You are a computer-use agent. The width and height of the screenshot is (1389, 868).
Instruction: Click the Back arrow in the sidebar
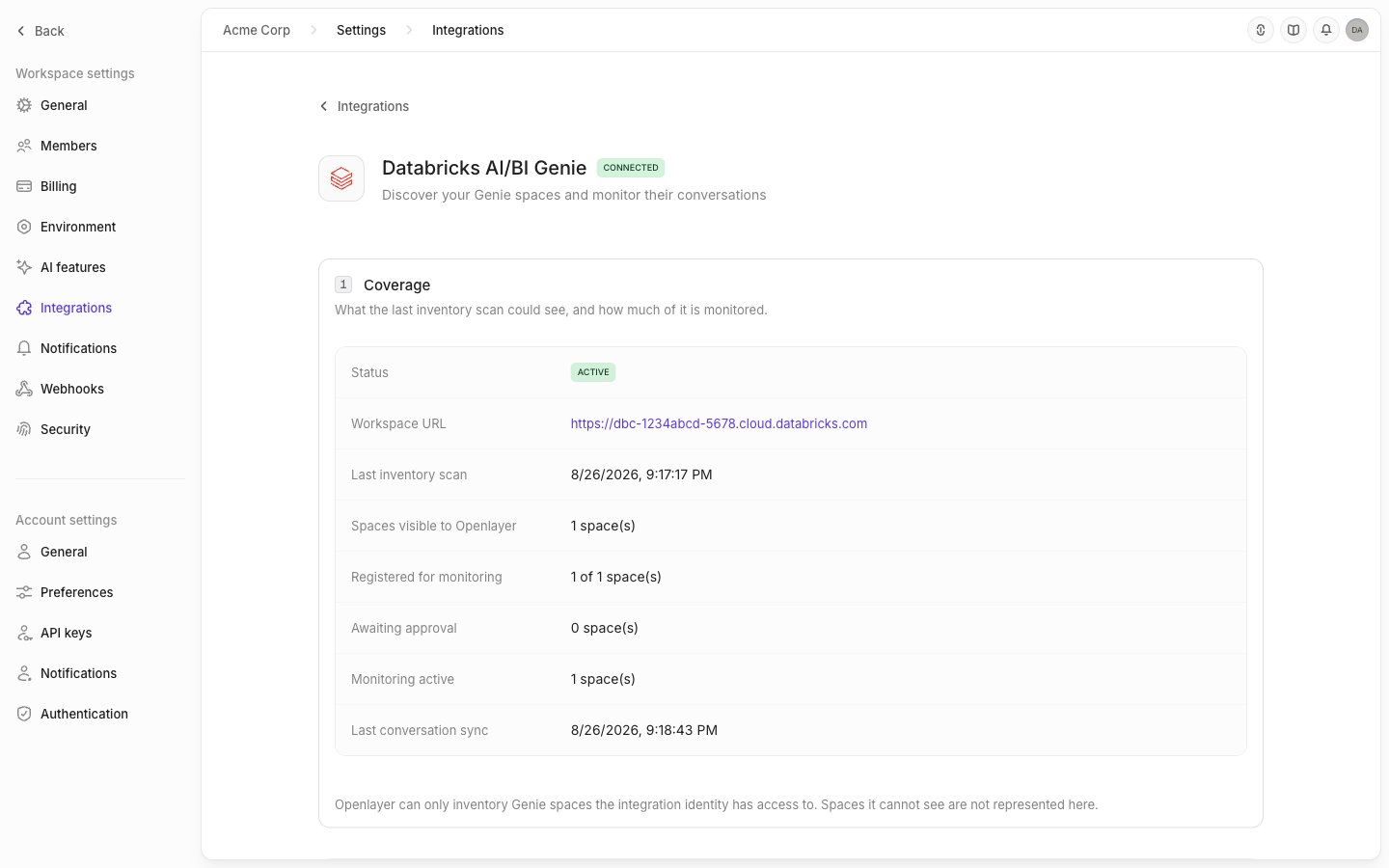point(21,31)
